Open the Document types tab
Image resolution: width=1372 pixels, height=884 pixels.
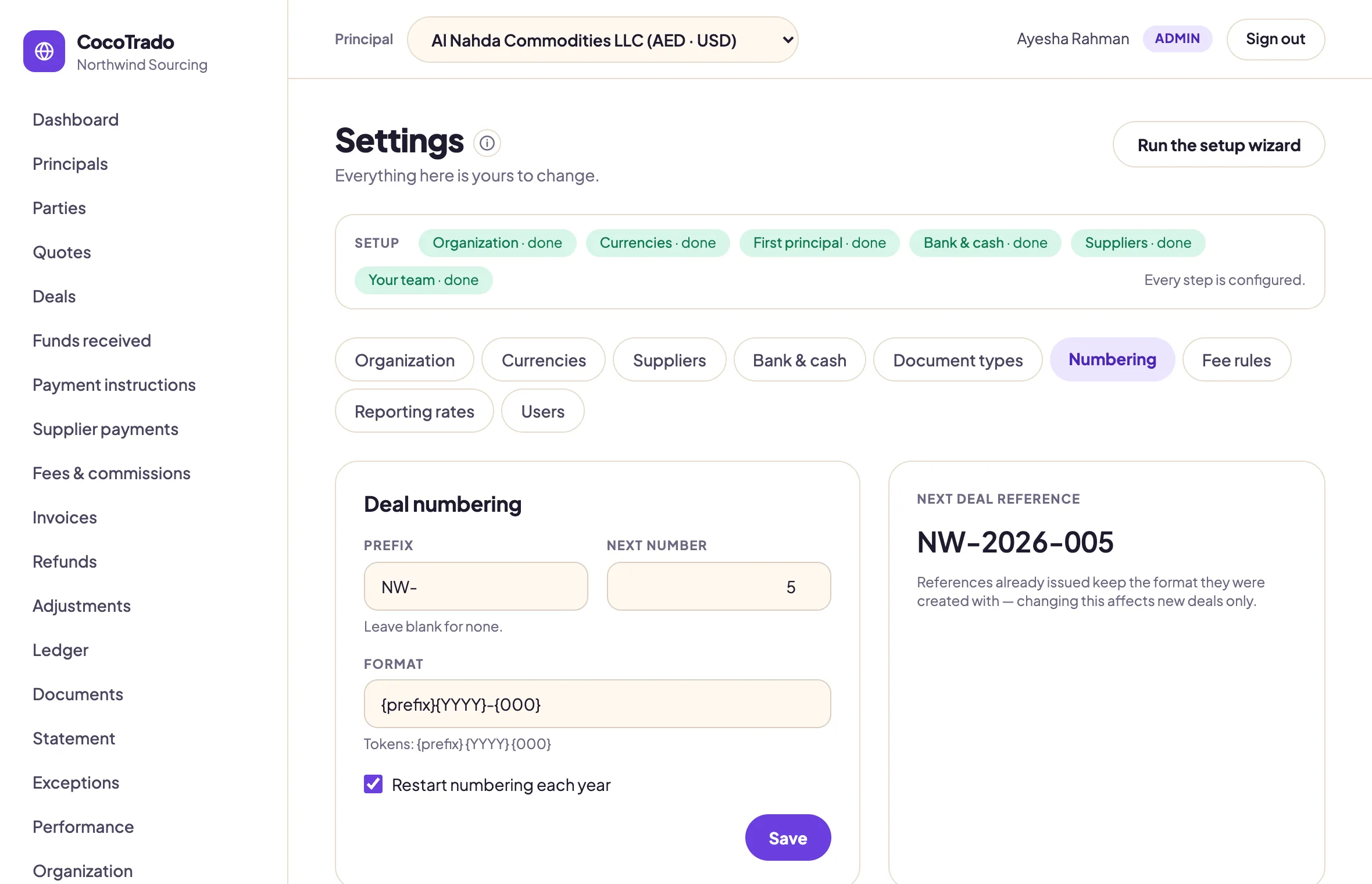[957, 360]
